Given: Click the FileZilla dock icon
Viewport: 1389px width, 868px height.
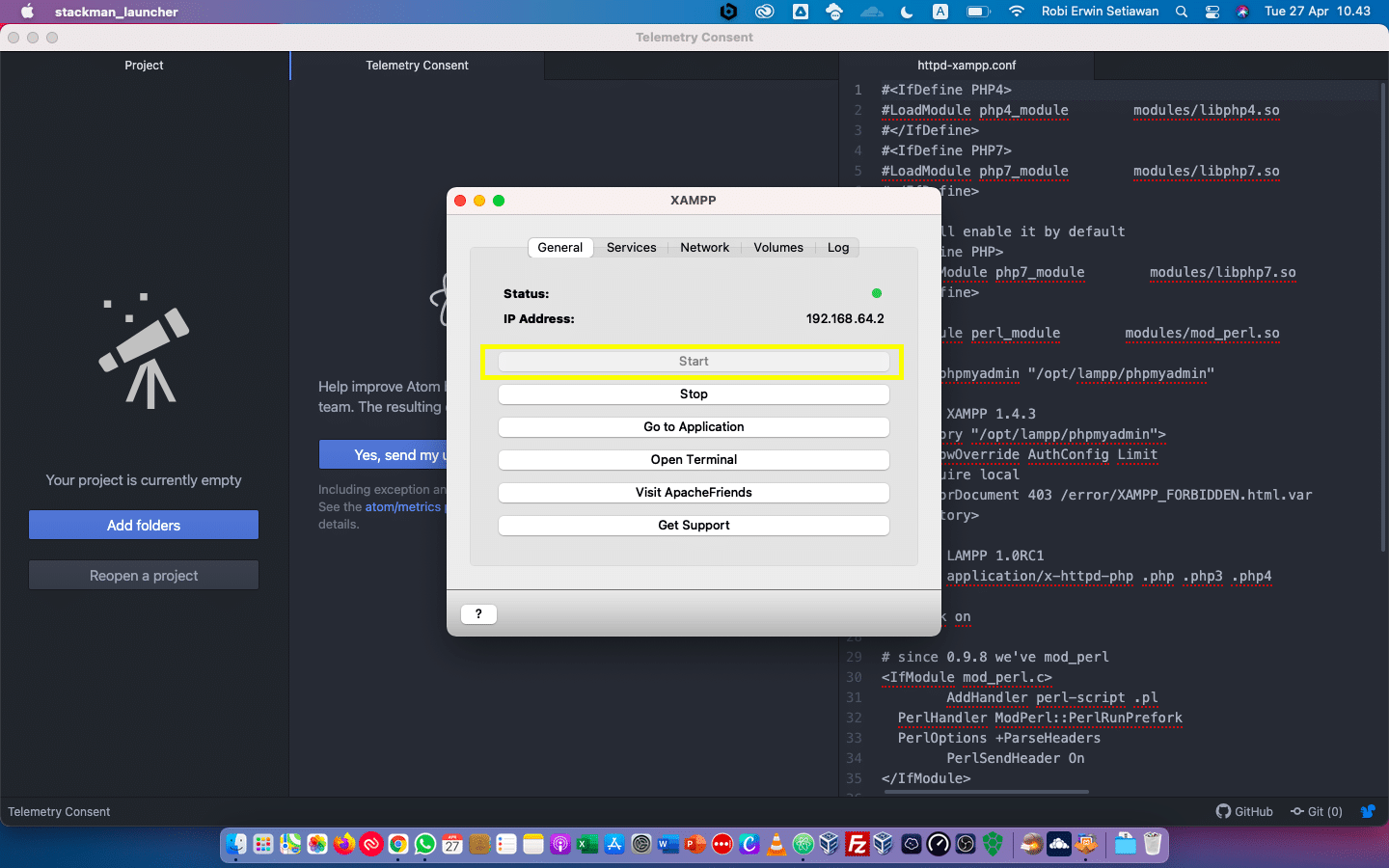Looking at the screenshot, I should (x=858, y=845).
